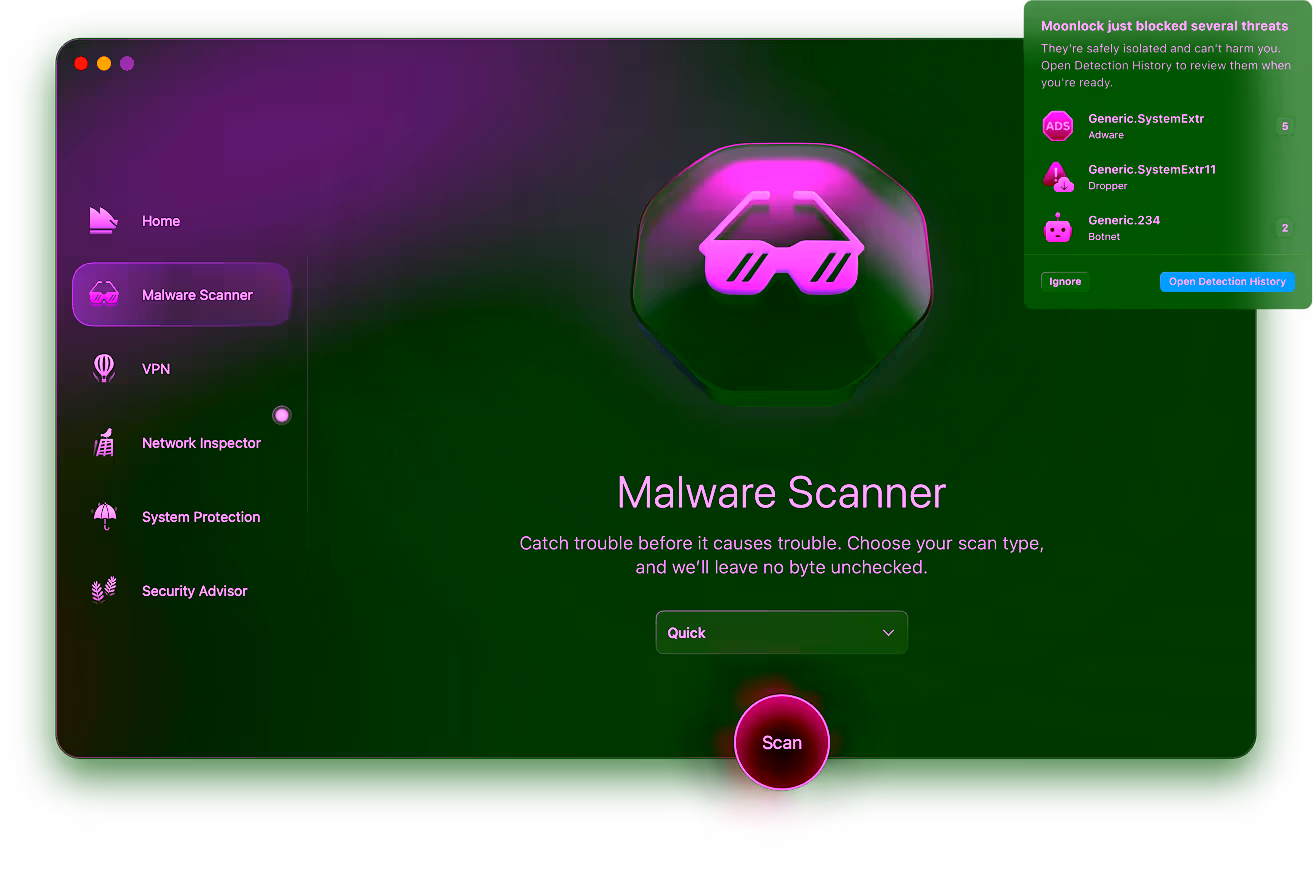1313x871 pixels.
Task: Select the Generic.234 threat name
Action: [1124, 220]
